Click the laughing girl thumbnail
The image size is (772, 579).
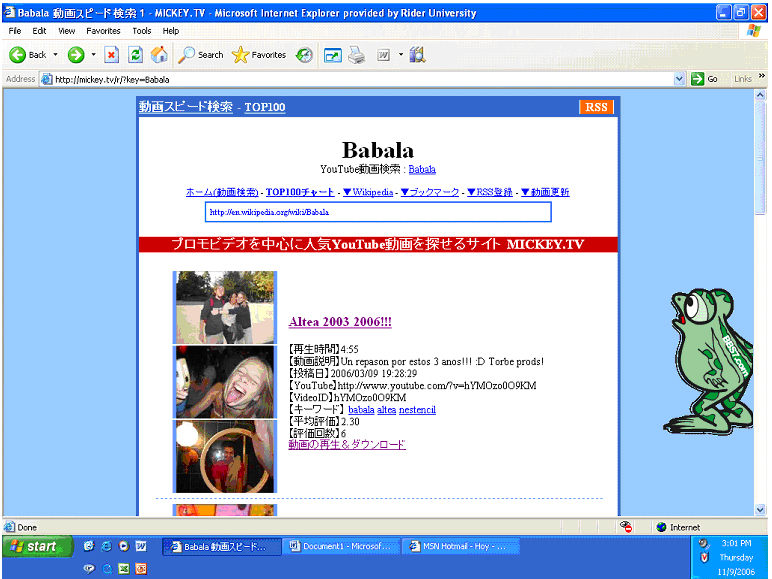coord(225,382)
